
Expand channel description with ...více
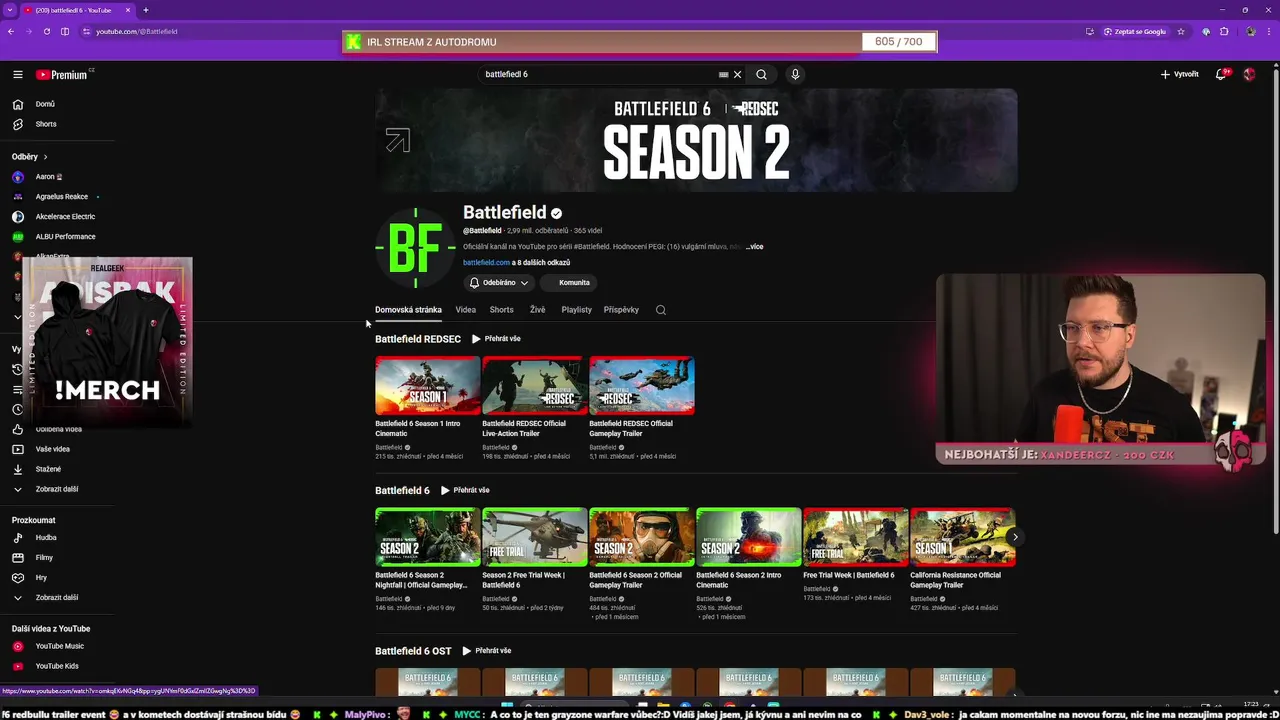click(755, 247)
